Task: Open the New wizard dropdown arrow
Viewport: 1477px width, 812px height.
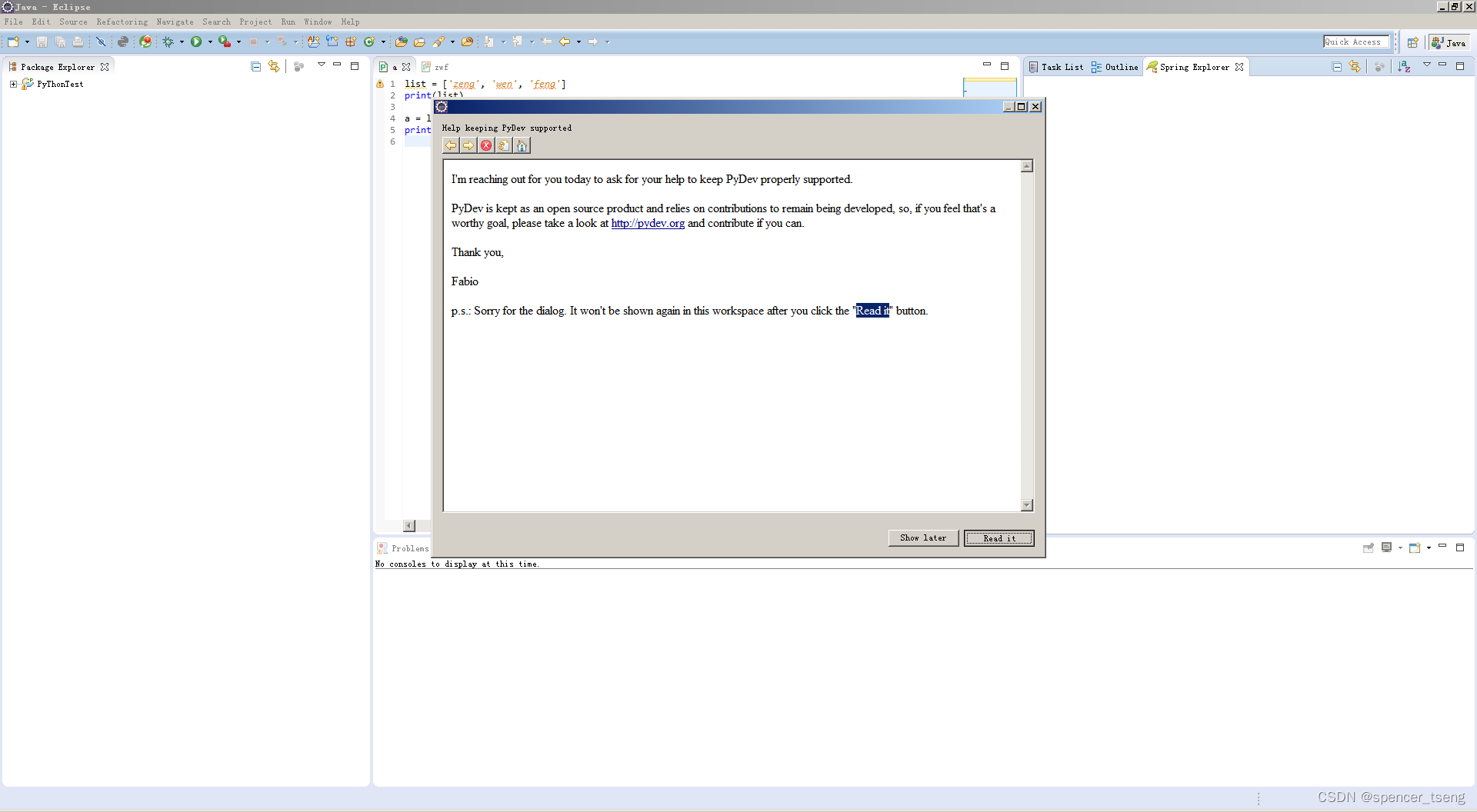Action: (x=27, y=42)
